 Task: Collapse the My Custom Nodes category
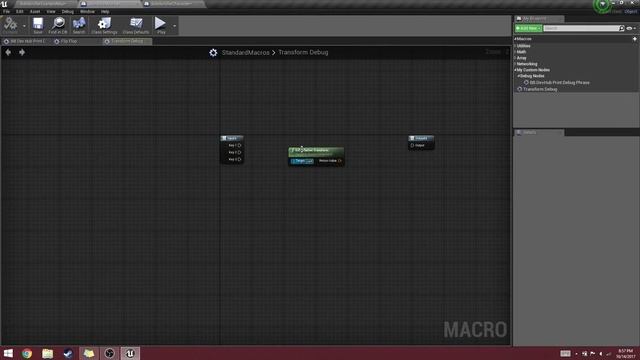(516, 70)
